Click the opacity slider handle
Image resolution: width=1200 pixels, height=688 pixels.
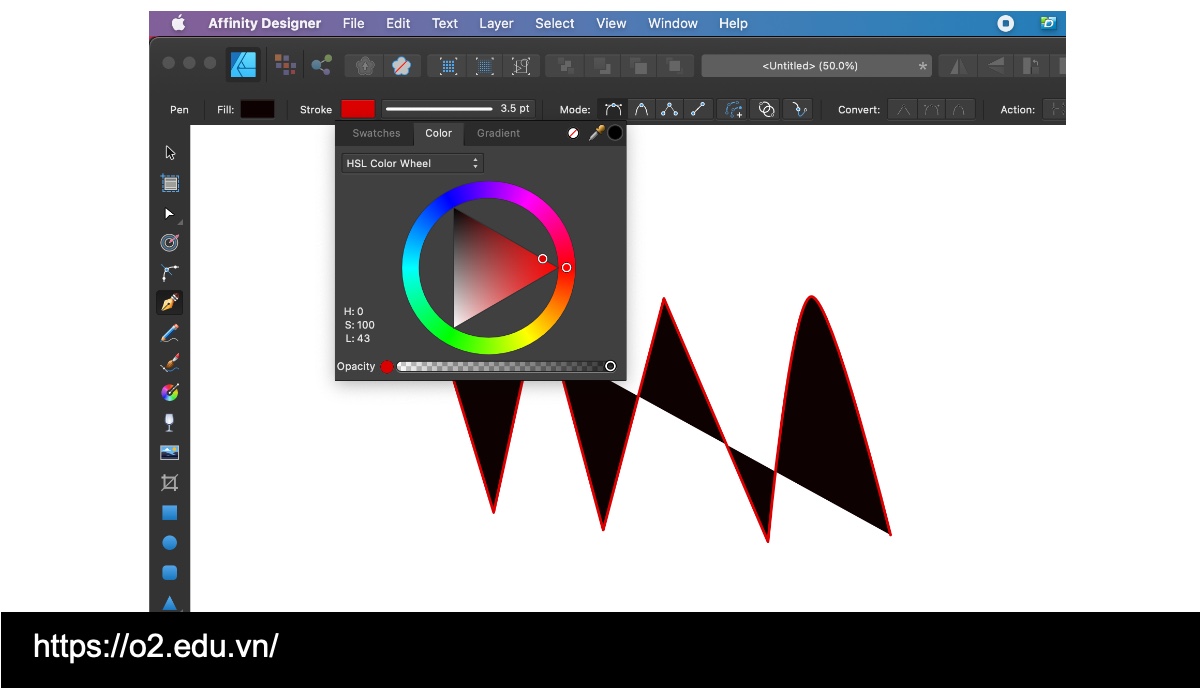(610, 366)
